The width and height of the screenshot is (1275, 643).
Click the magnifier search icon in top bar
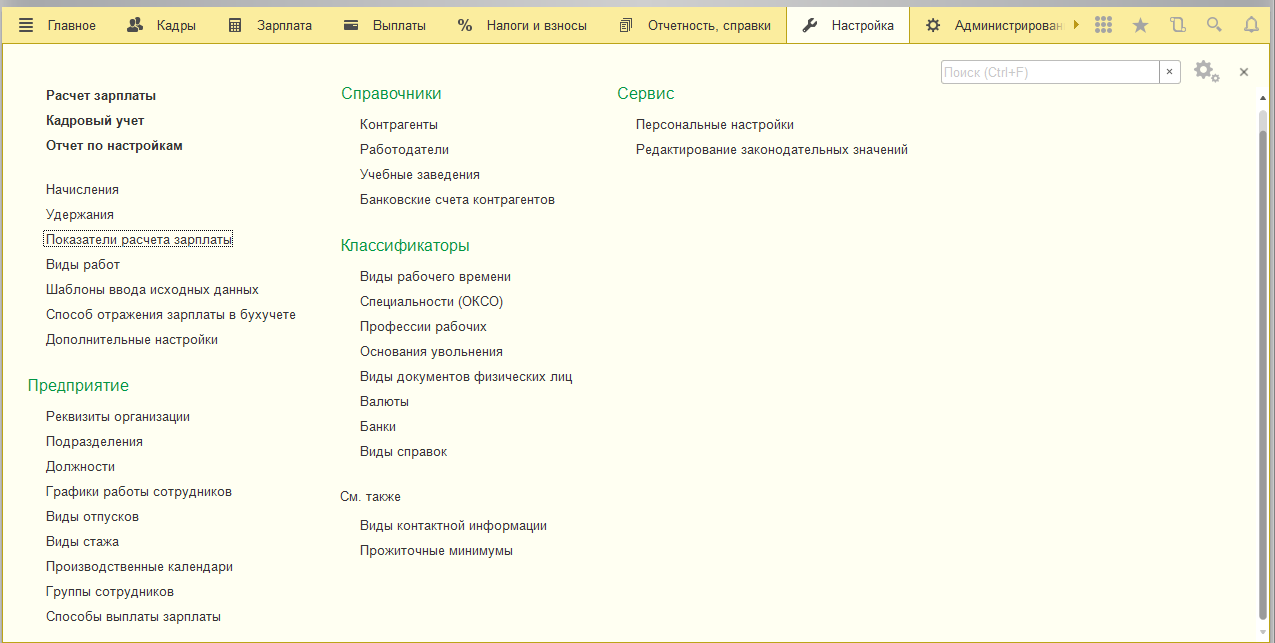click(x=1214, y=25)
